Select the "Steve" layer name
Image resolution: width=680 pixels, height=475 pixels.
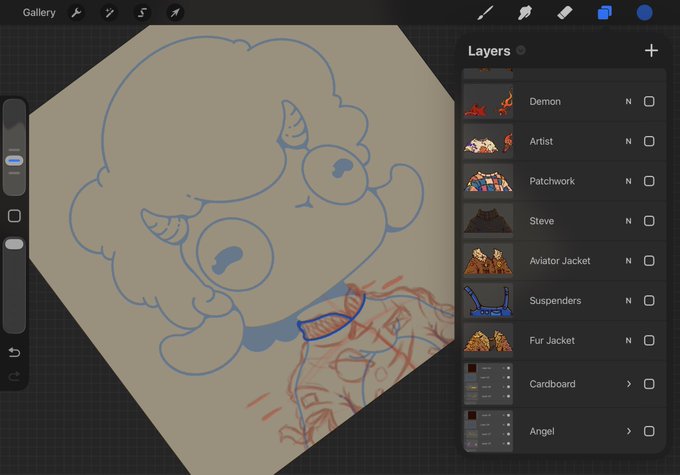click(542, 221)
